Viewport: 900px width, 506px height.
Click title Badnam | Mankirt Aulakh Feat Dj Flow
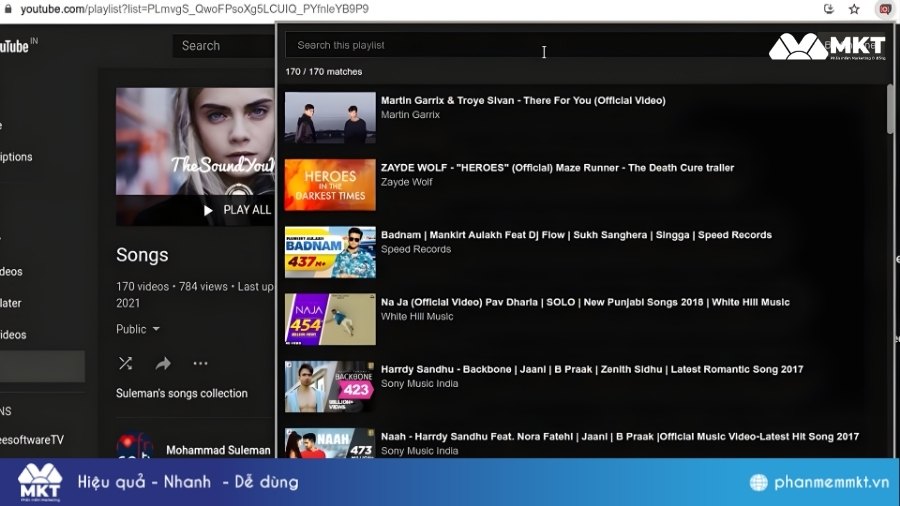[x=576, y=235]
